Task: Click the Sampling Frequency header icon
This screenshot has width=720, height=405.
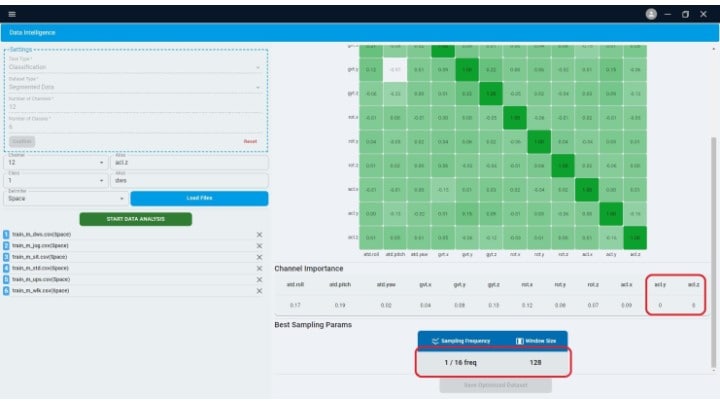Action: coord(435,341)
